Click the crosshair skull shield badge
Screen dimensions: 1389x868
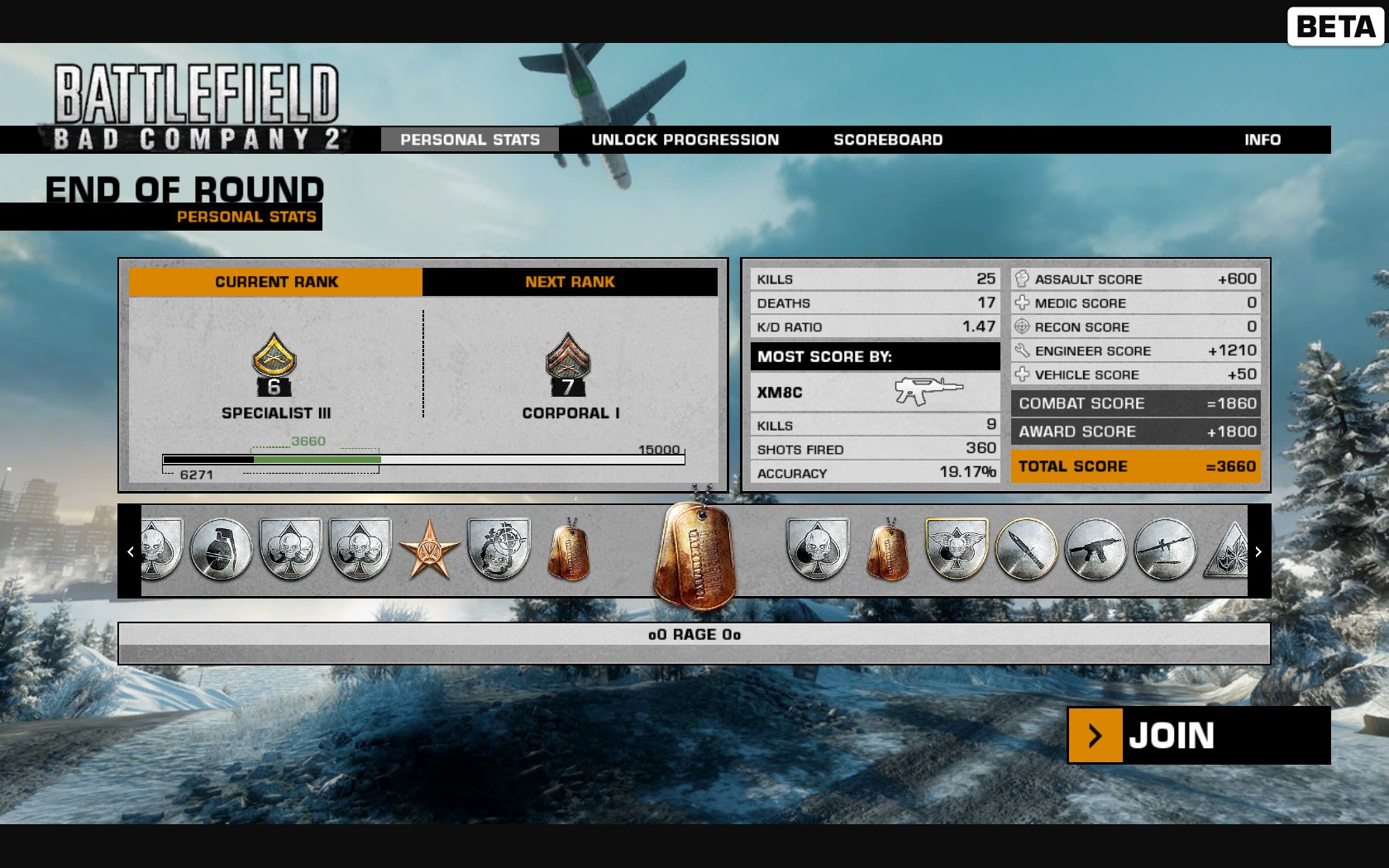coord(499,550)
